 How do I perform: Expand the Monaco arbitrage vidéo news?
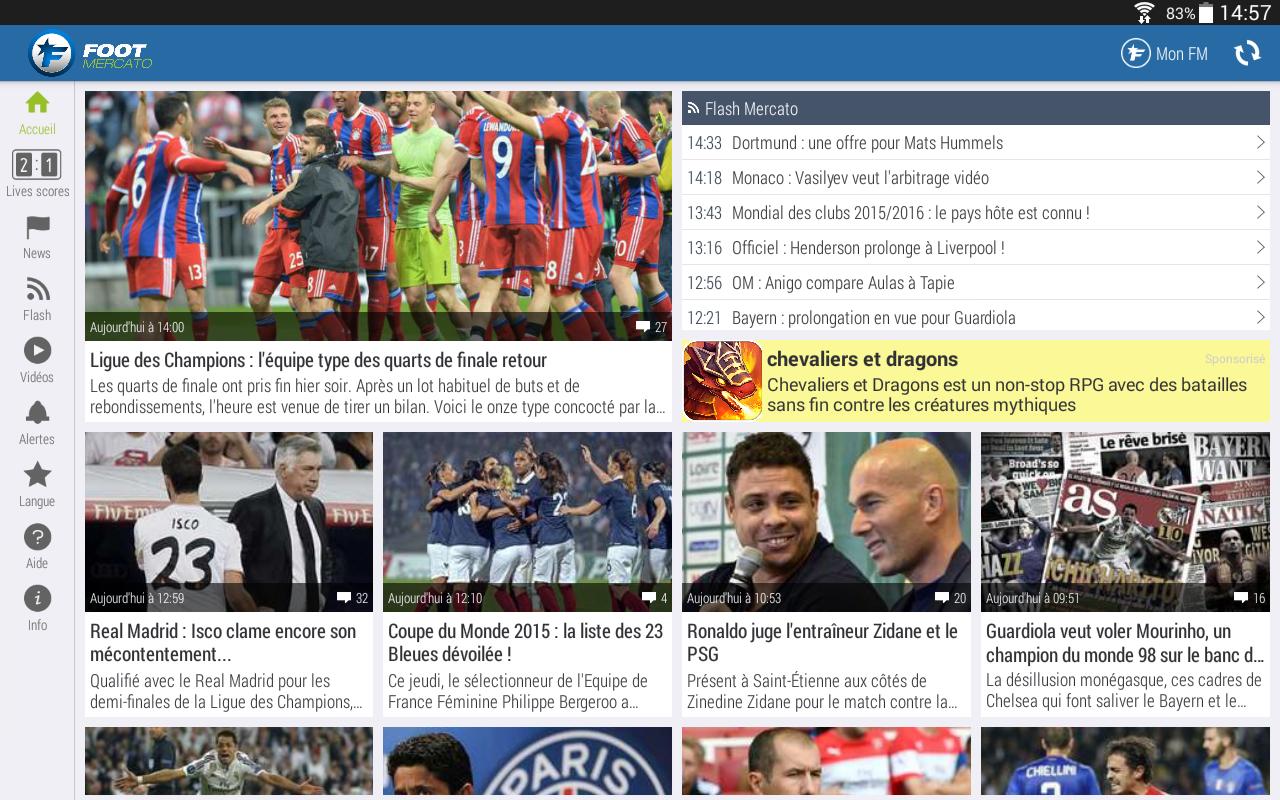click(x=975, y=177)
